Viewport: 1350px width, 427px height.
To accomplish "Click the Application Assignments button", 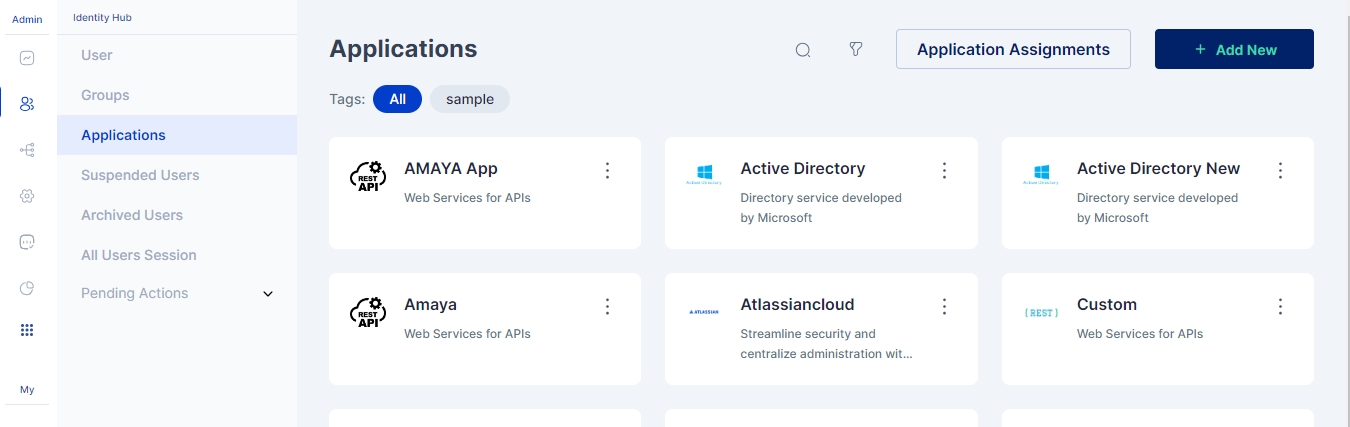I will click(x=1012, y=49).
